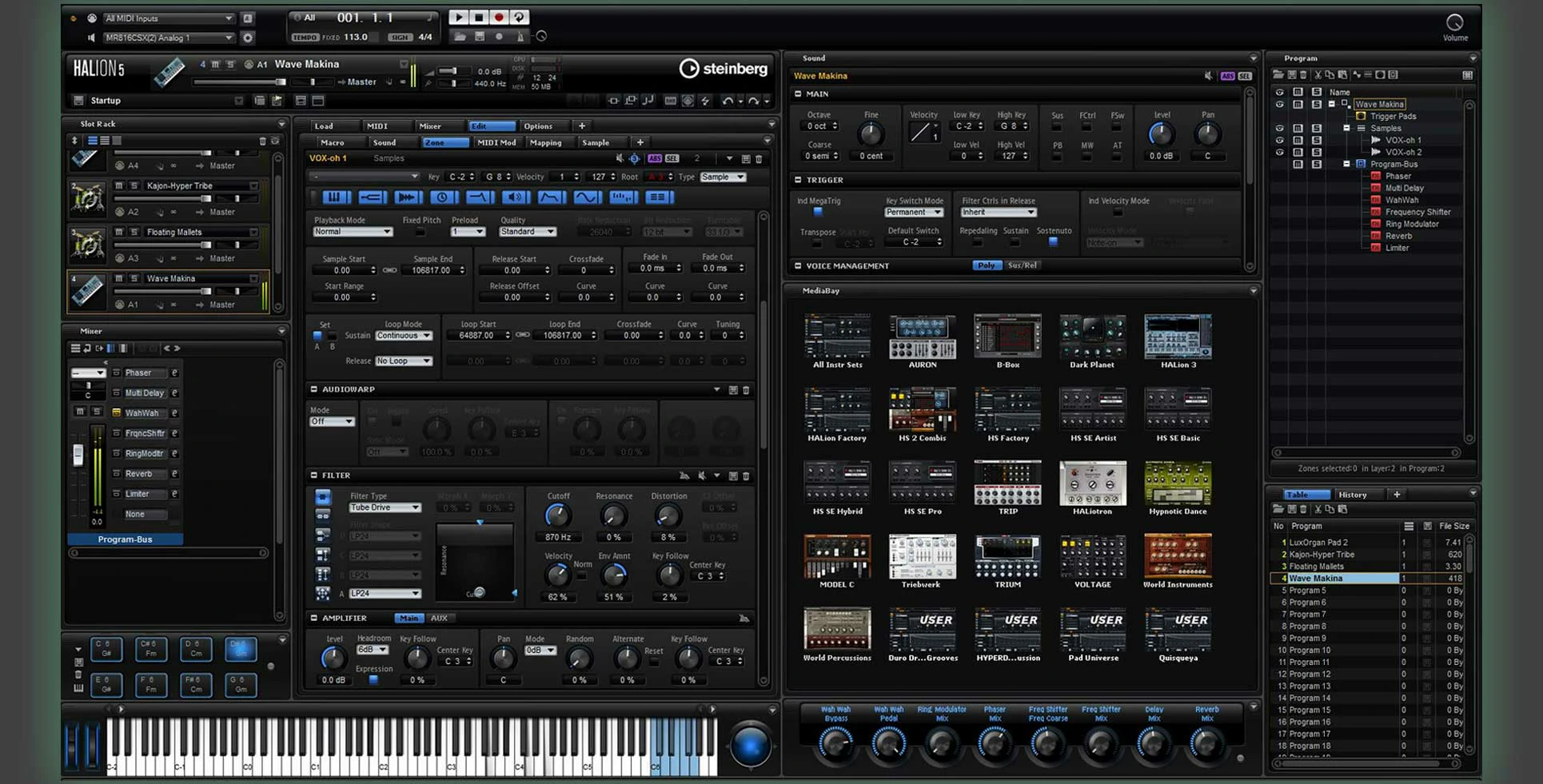Image resolution: width=1543 pixels, height=784 pixels.
Task: Open the pitch section icon with clock
Action: tap(443, 197)
